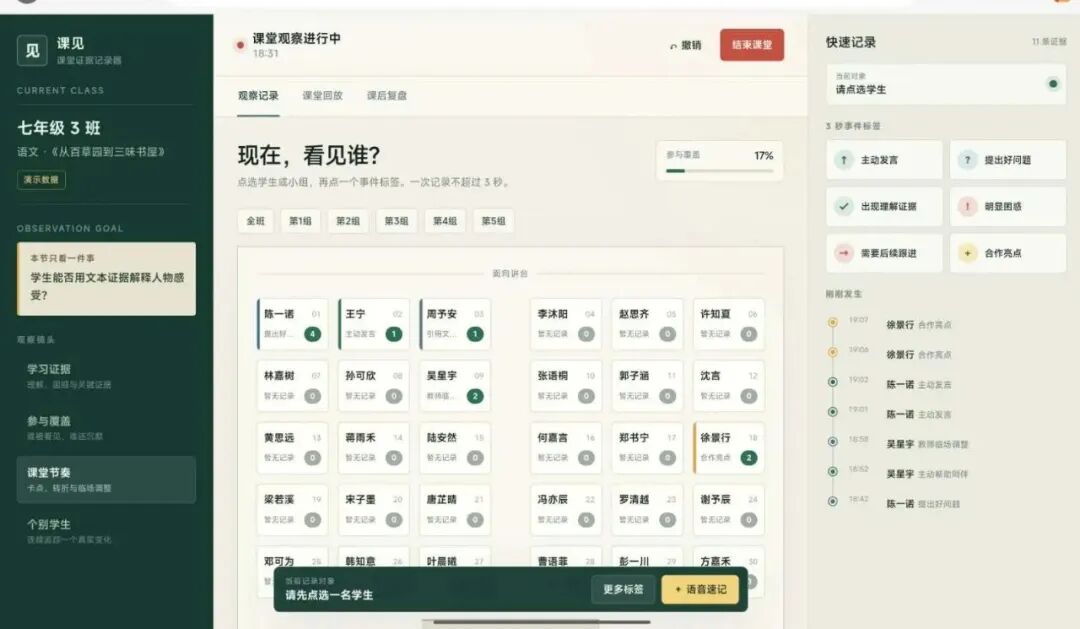The width and height of the screenshot is (1080, 629).
Task: Click the heading 现在，看见谁？
Action: 309,155
